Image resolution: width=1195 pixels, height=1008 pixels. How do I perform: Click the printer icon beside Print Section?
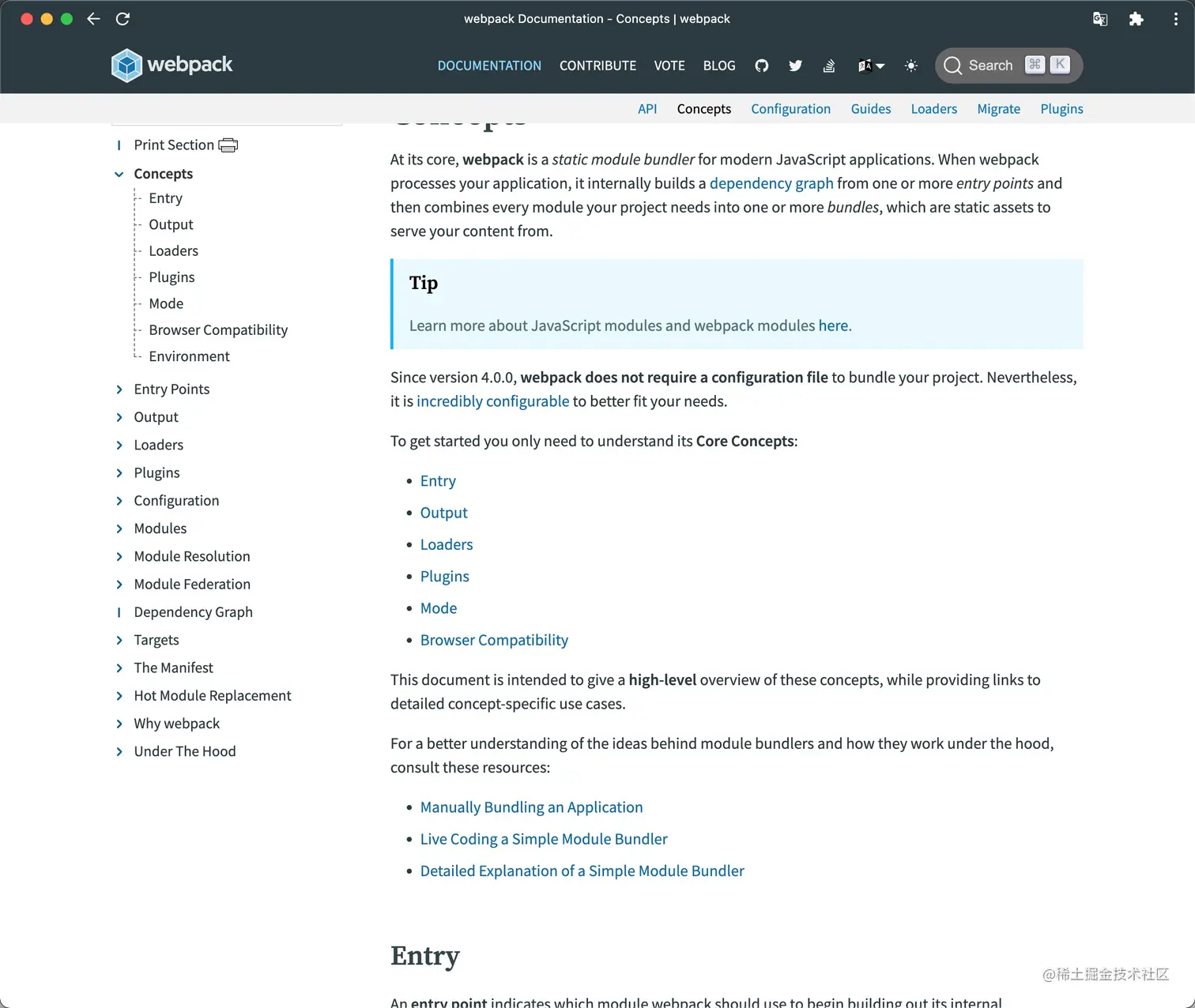click(x=228, y=145)
